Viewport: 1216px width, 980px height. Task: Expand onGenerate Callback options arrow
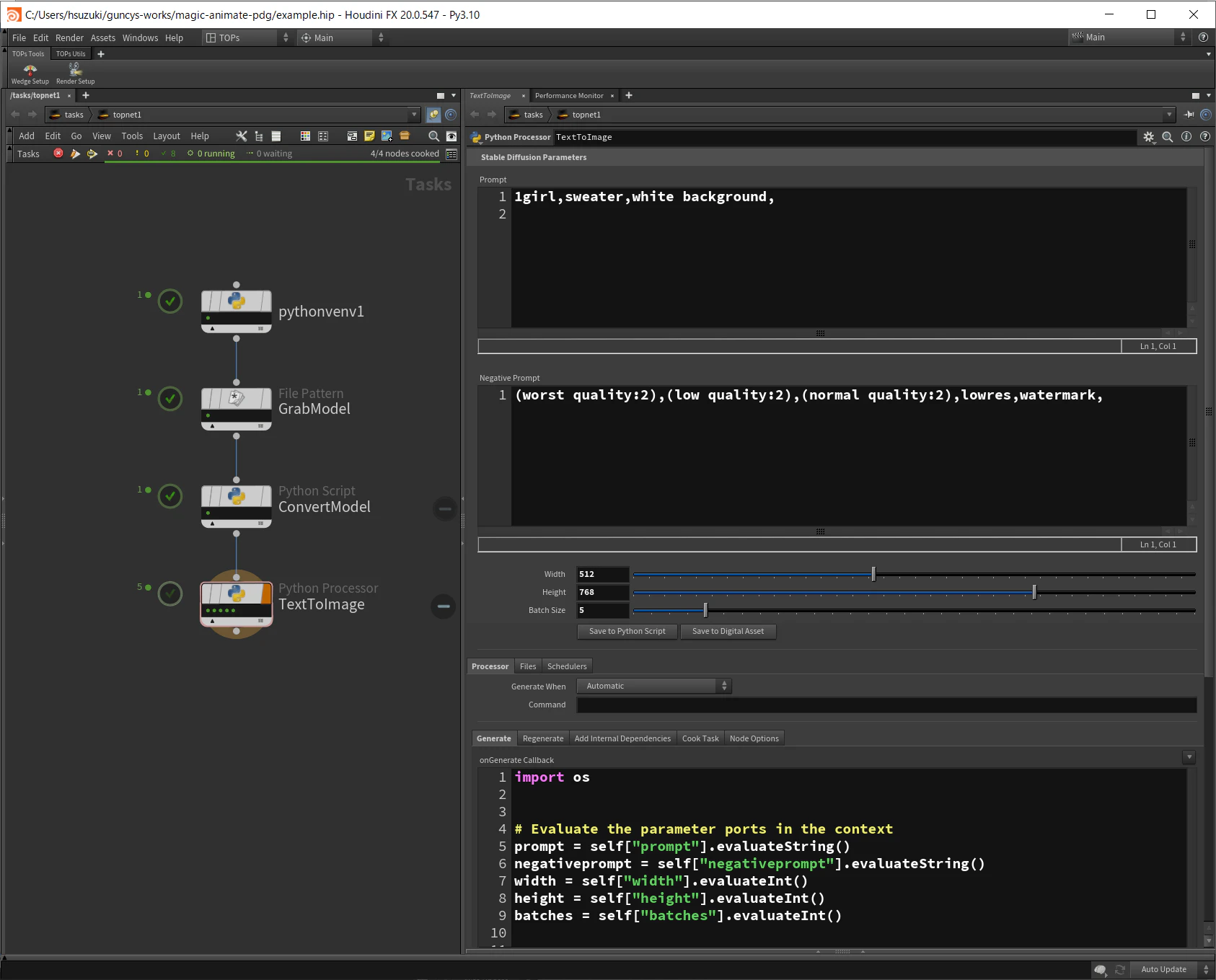click(x=1189, y=757)
